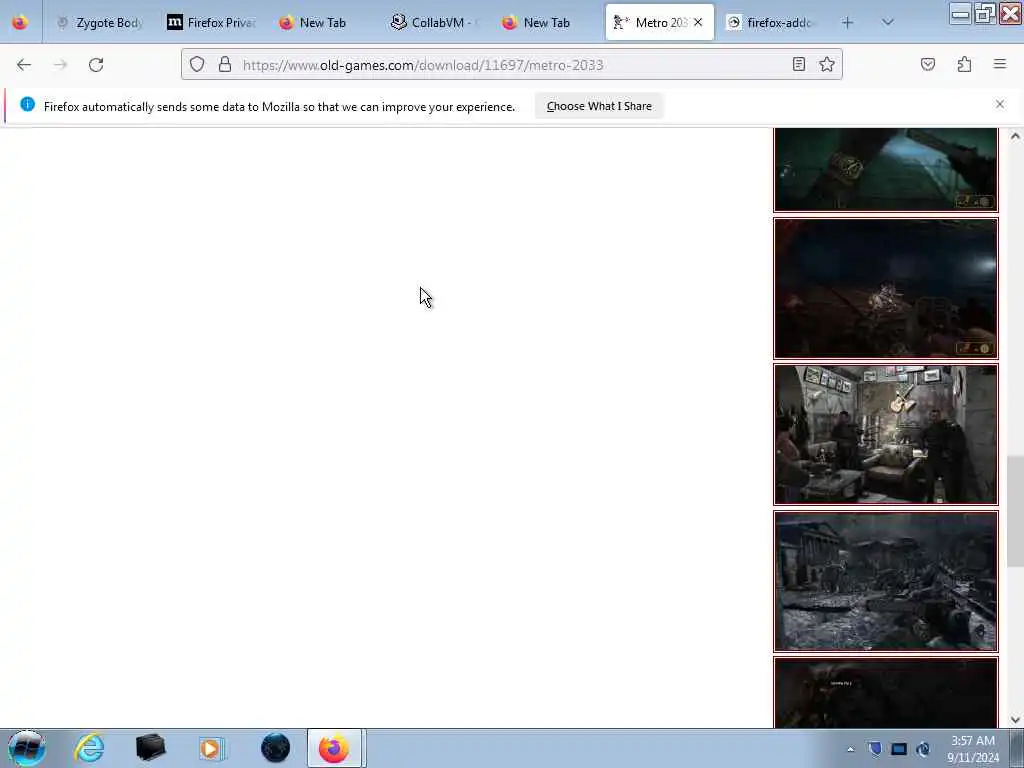The image size is (1024, 768).
Task: Toggle reader view icon
Action: (799, 64)
